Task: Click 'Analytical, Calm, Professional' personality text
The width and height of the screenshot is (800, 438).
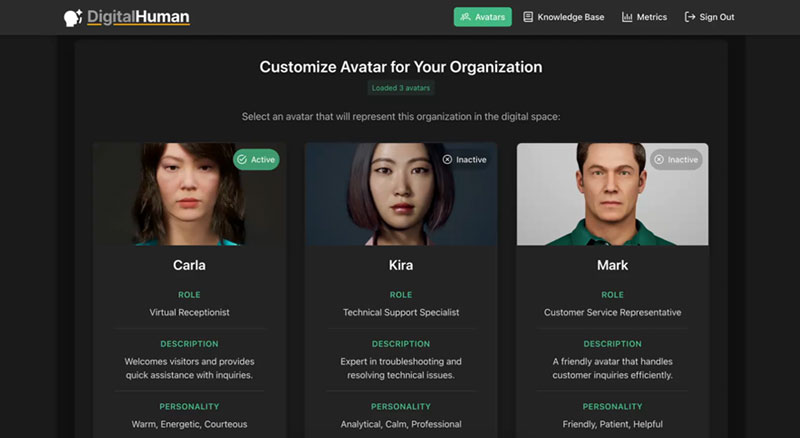Action: click(401, 424)
